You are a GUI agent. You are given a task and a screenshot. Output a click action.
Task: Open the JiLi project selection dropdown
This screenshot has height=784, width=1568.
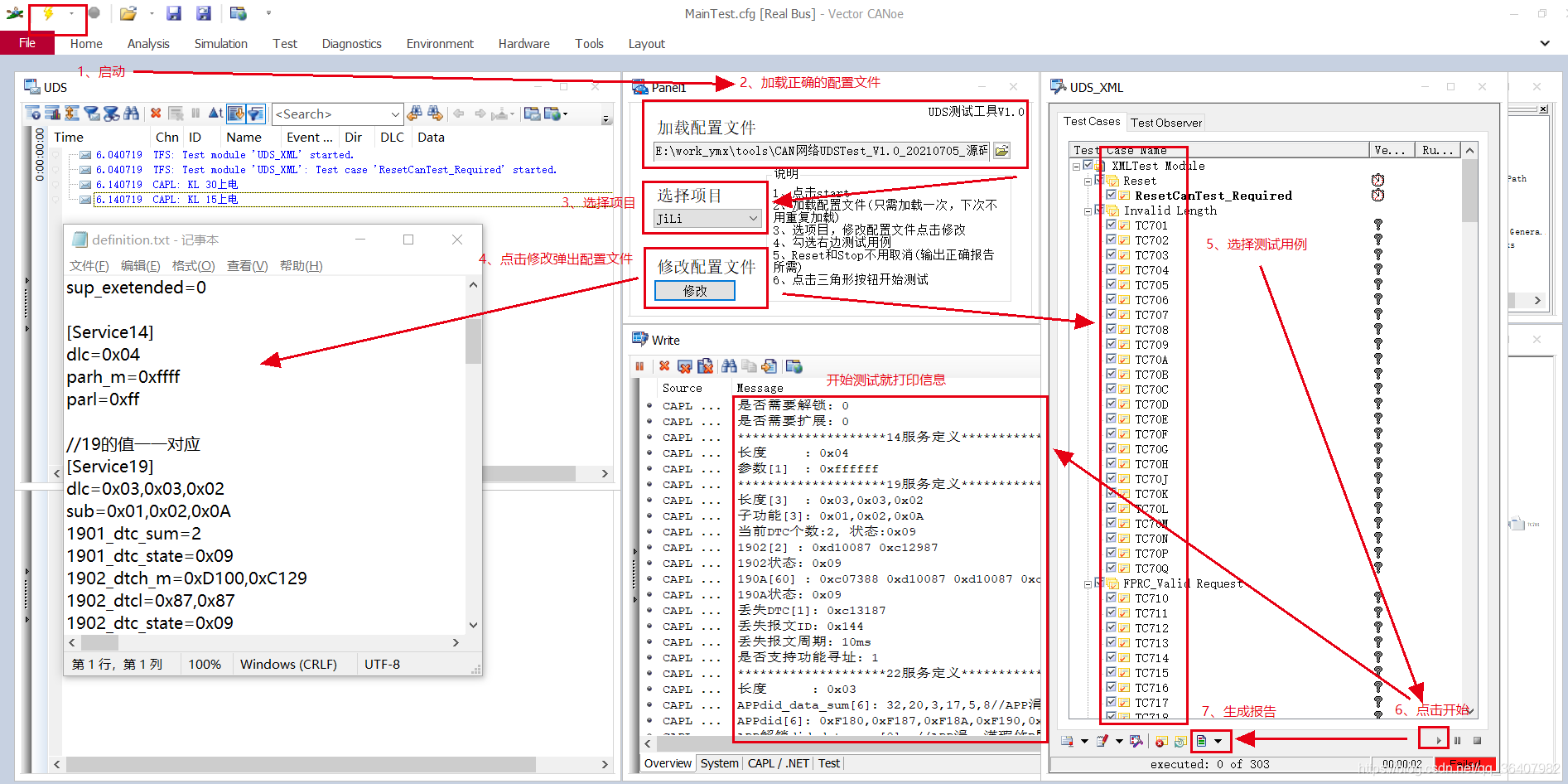(707, 218)
